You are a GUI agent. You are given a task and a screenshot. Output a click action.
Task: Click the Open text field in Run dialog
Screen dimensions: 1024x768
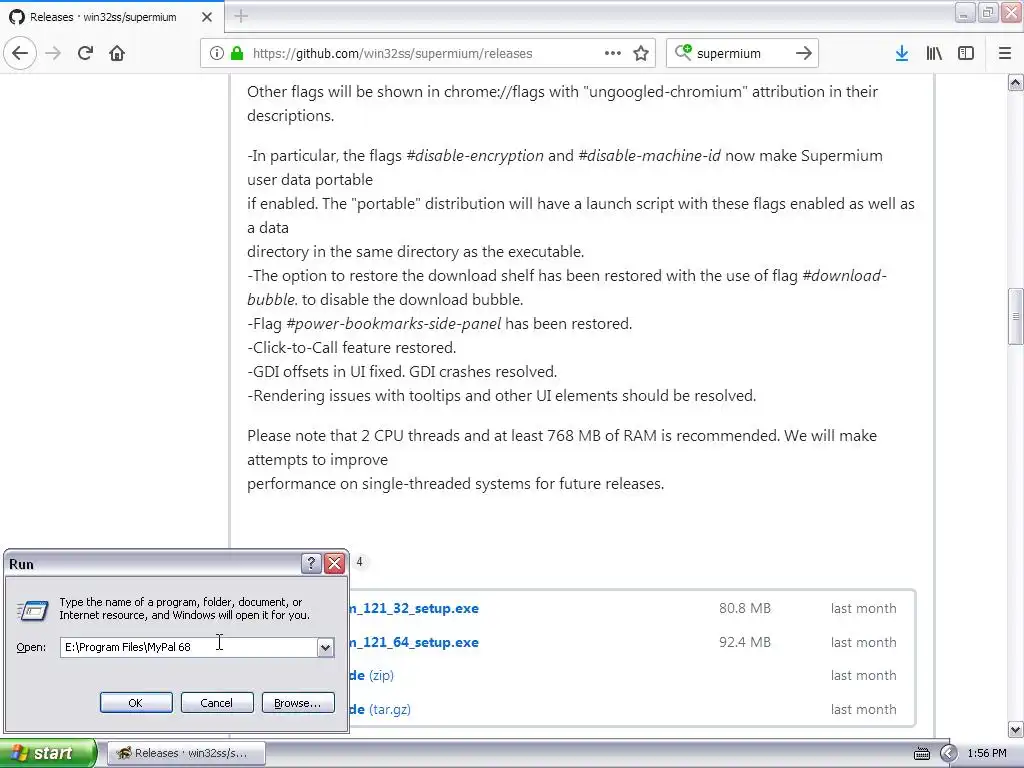tap(189, 647)
